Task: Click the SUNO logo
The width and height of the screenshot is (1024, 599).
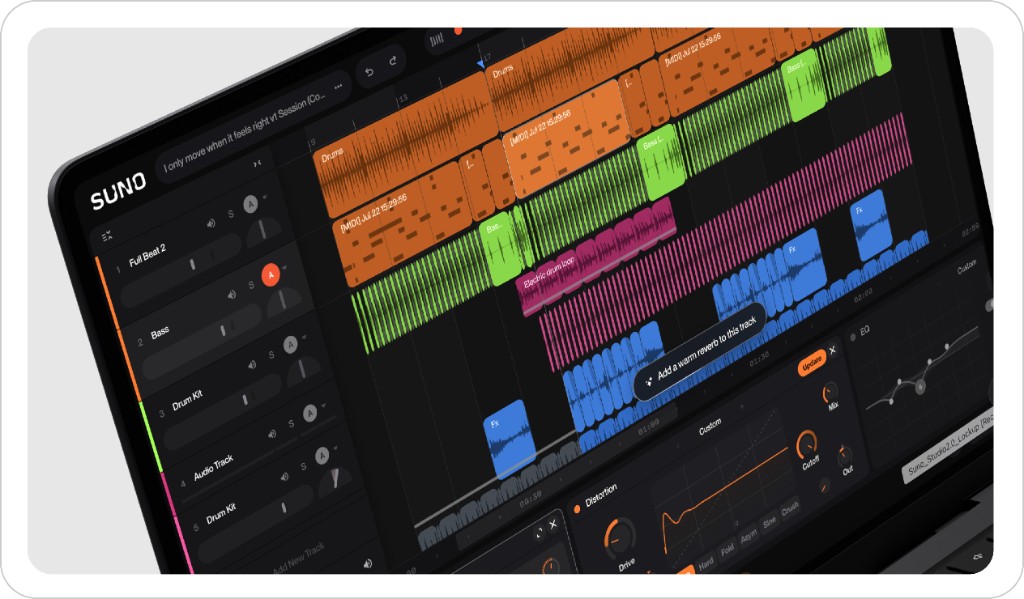Action: [x=118, y=192]
